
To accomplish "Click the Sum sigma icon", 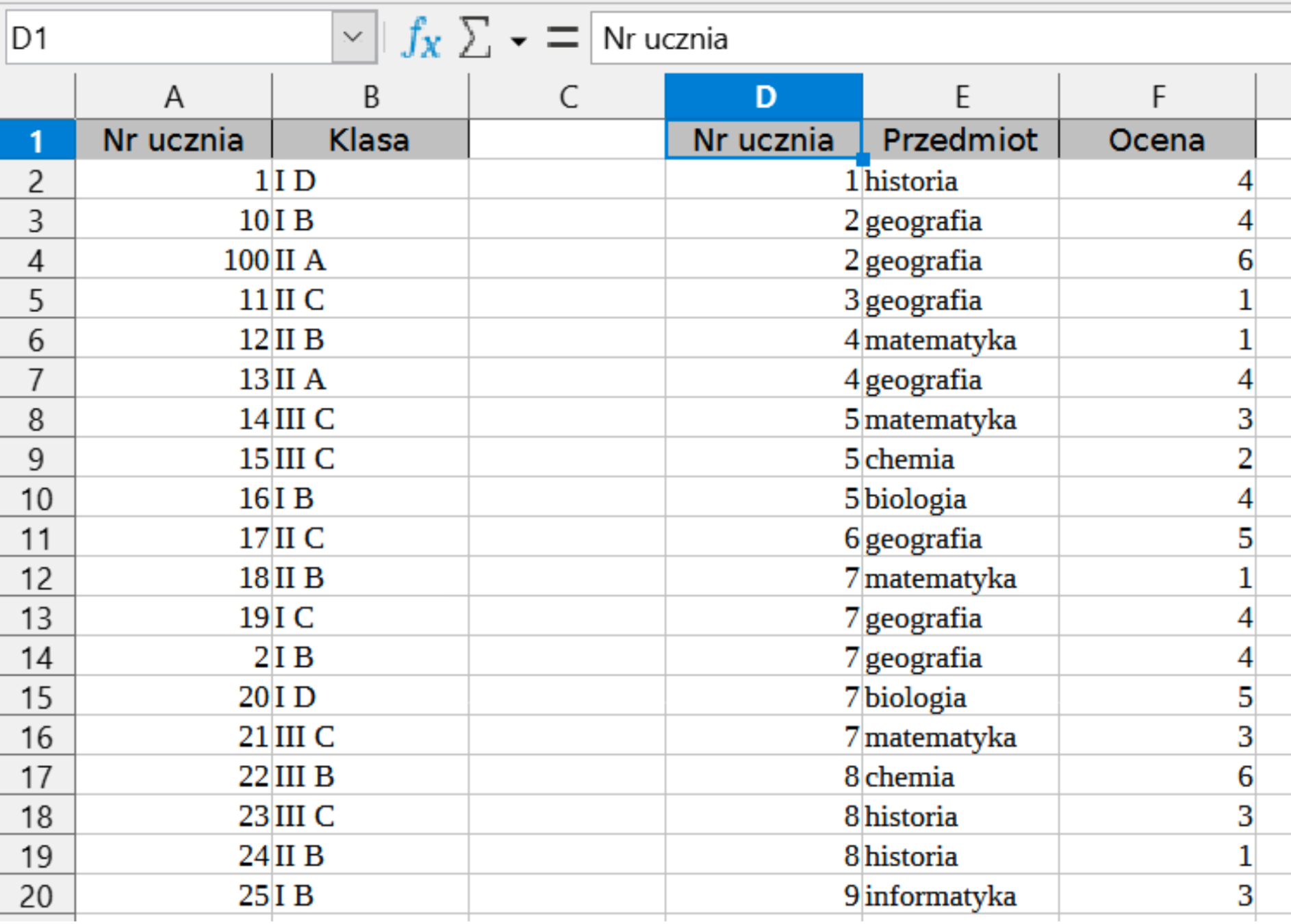I will pyautogui.click(x=475, y=38).
